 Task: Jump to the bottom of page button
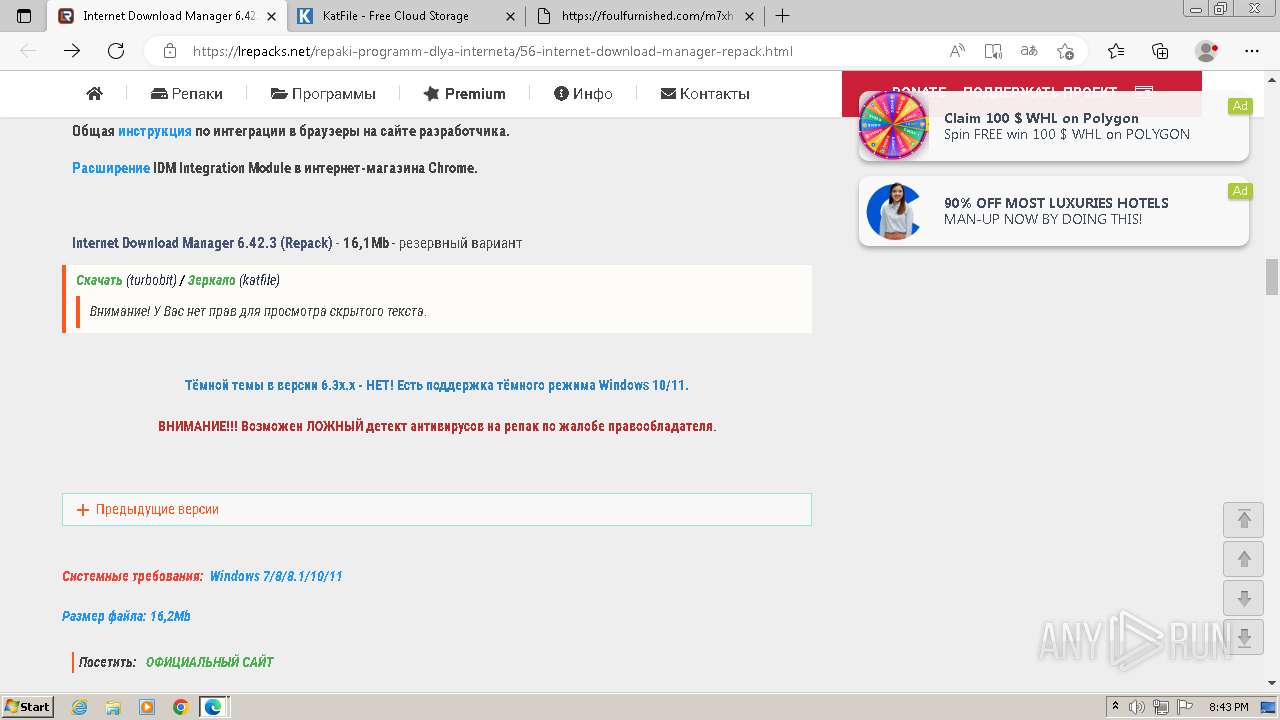point(1244,638)
